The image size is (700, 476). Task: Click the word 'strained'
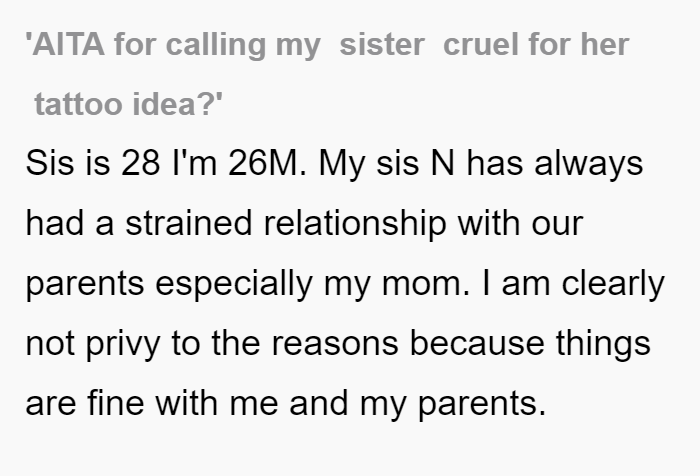coord(189,223)
